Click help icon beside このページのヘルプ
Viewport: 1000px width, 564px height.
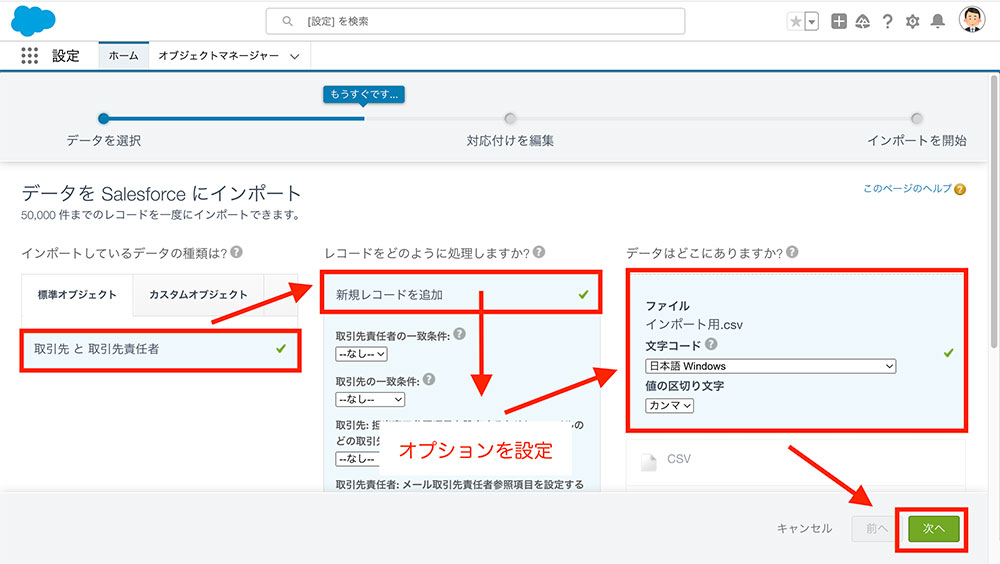pos(960,189)
